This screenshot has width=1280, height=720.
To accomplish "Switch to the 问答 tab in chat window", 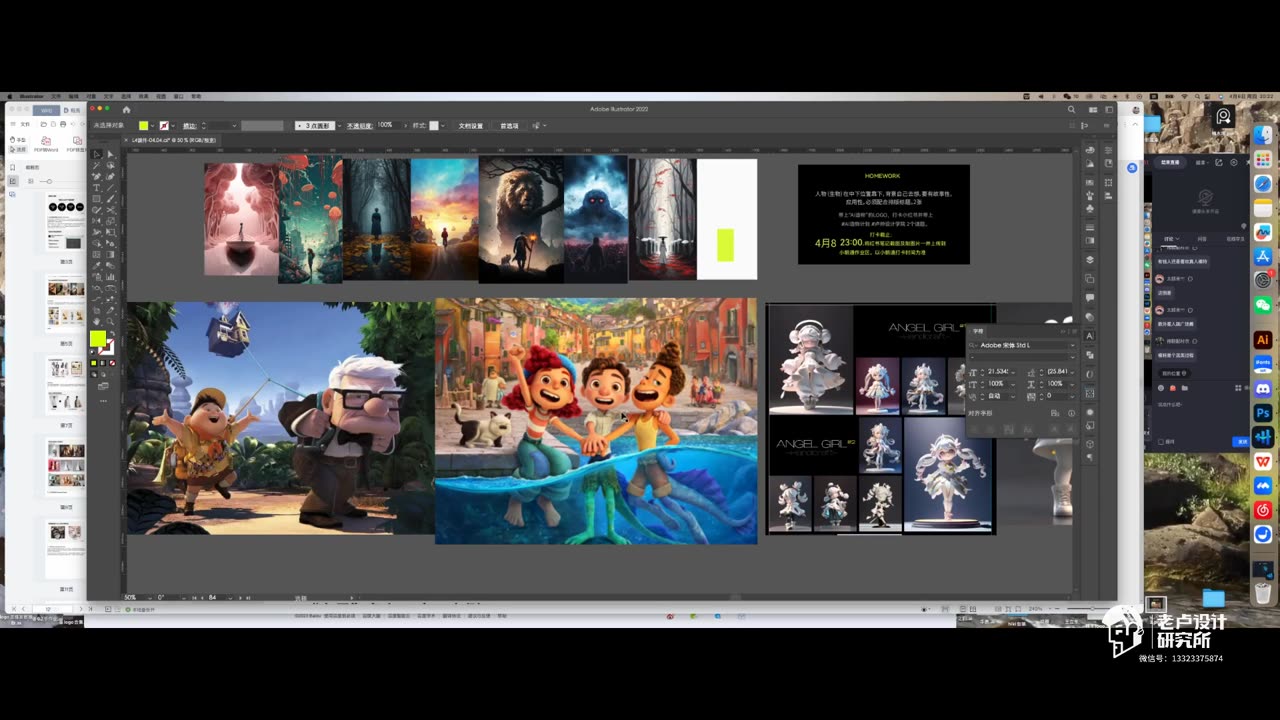I will pyautogui.click(x=1202, y=239).
